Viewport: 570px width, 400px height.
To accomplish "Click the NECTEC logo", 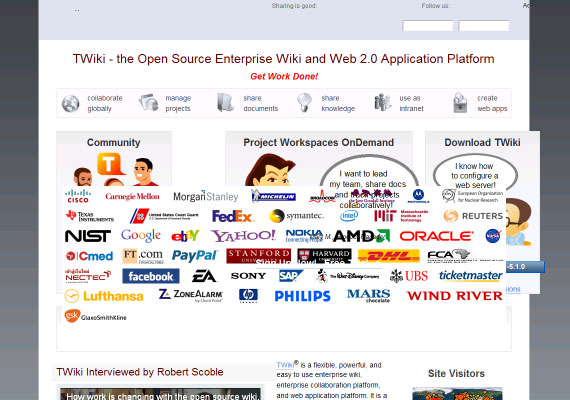I will 88,276.
